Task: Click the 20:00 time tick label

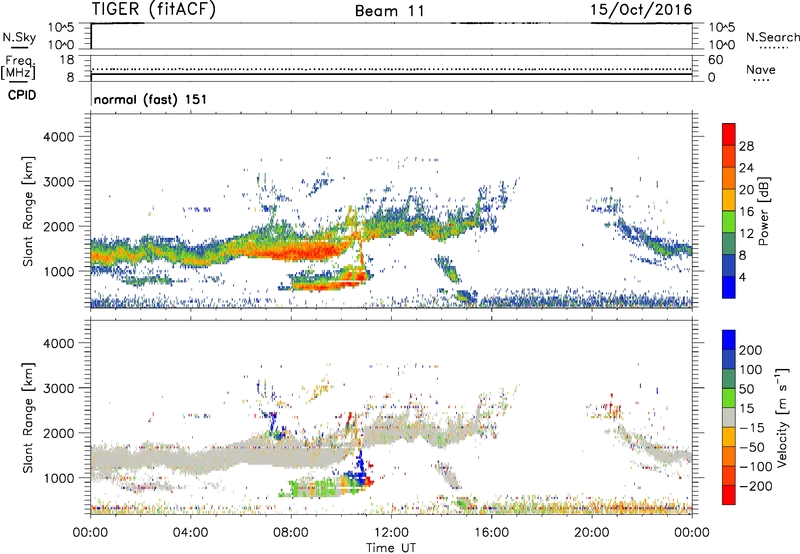Action: [591, 533]
